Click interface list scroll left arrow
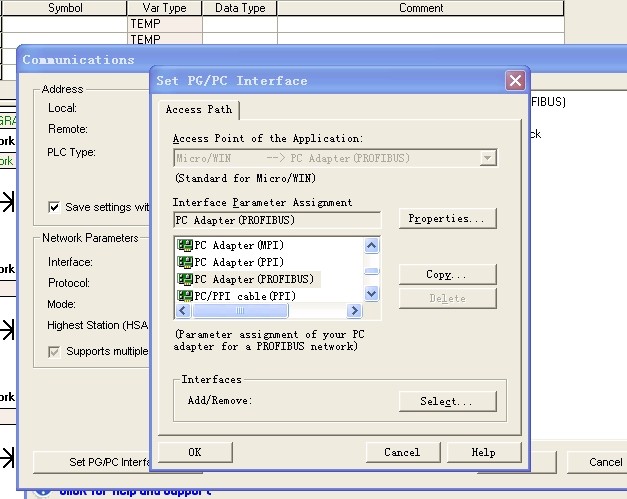The image size is (627, 499). tap(183, 310)
